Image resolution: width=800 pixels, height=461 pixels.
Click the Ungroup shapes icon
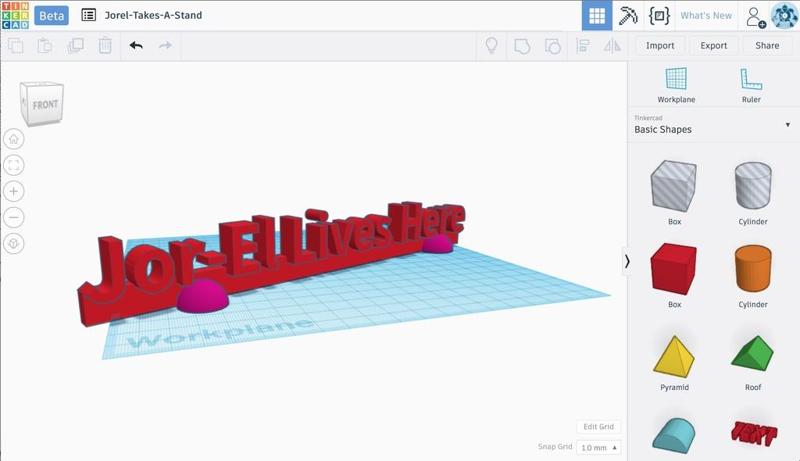553,46
